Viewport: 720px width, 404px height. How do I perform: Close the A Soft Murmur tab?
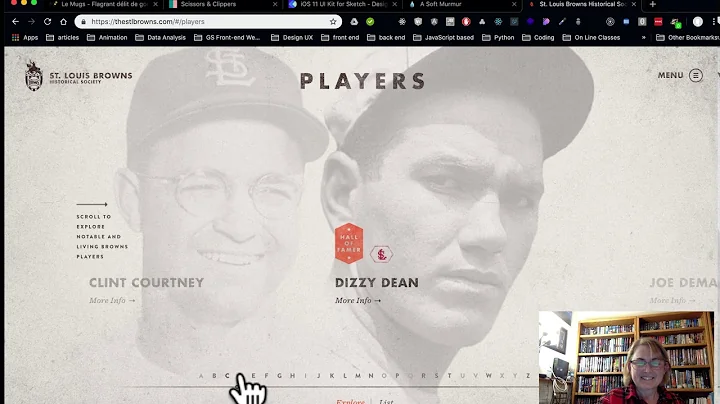[514, 4]
